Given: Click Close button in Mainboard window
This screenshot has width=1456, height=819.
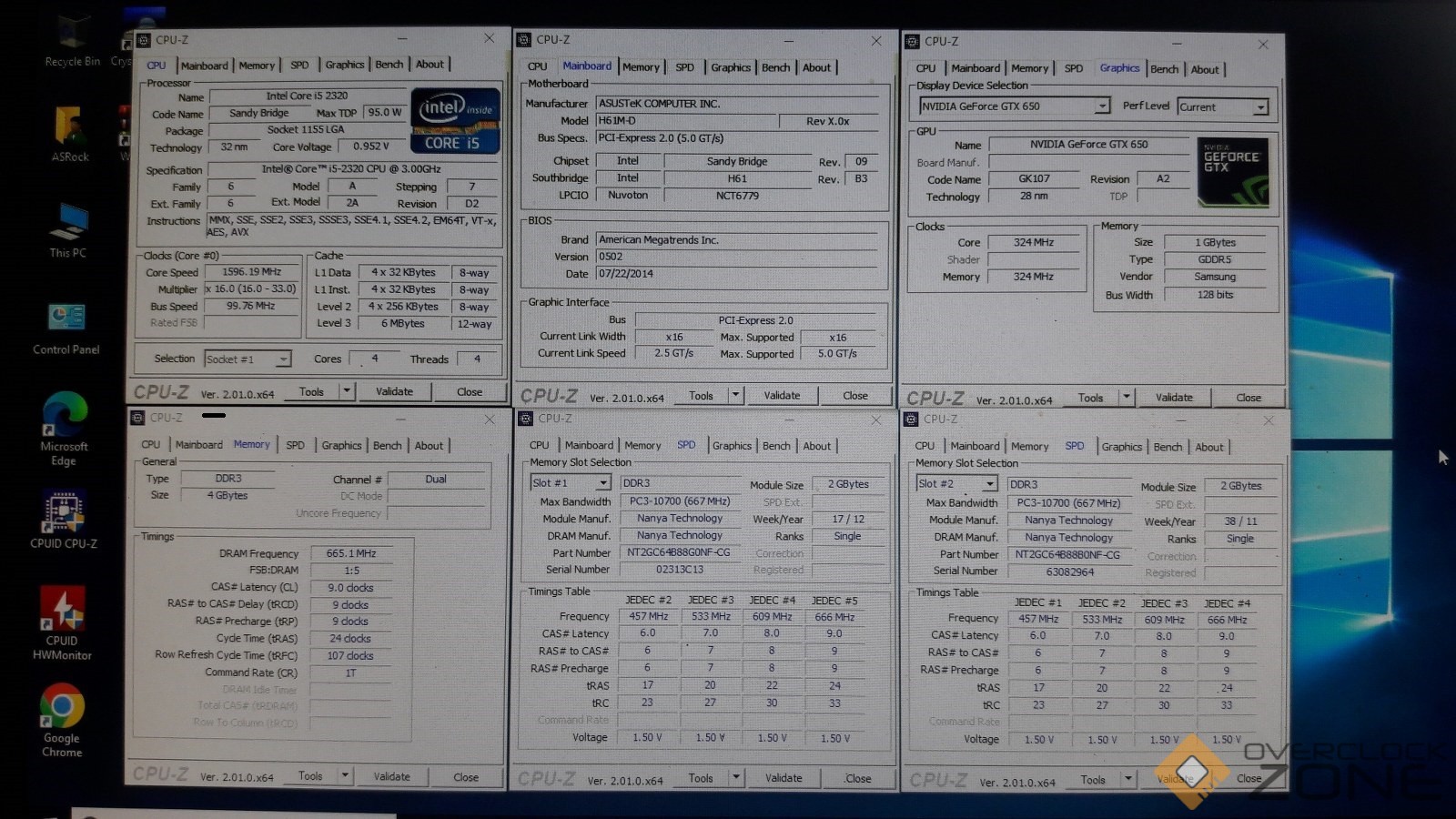Looking at the screenshot, I should click(855, 396).
